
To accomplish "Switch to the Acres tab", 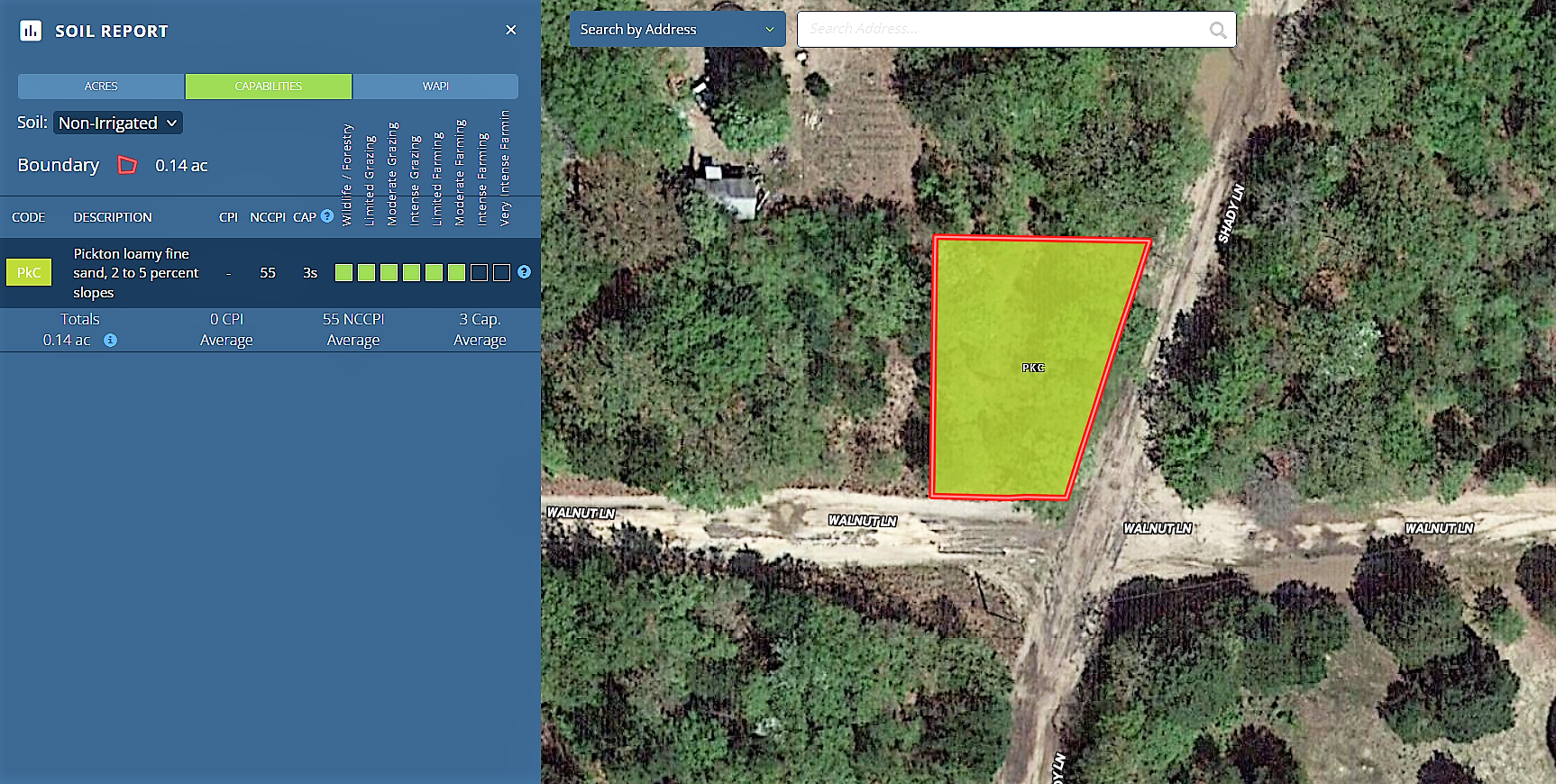I will coord(101,87).
